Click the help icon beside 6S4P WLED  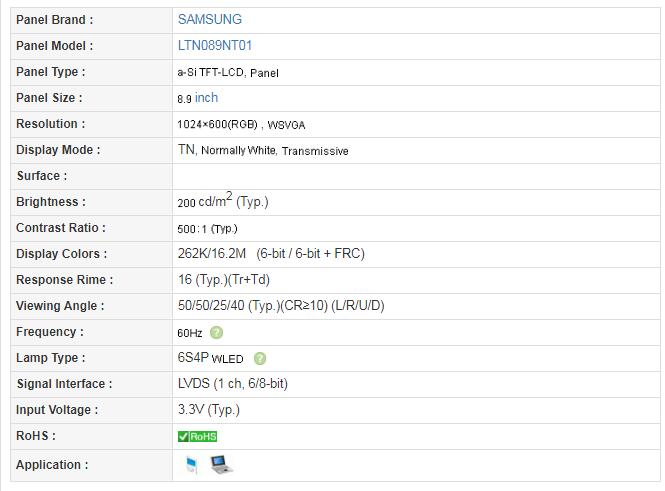point(260,359)
